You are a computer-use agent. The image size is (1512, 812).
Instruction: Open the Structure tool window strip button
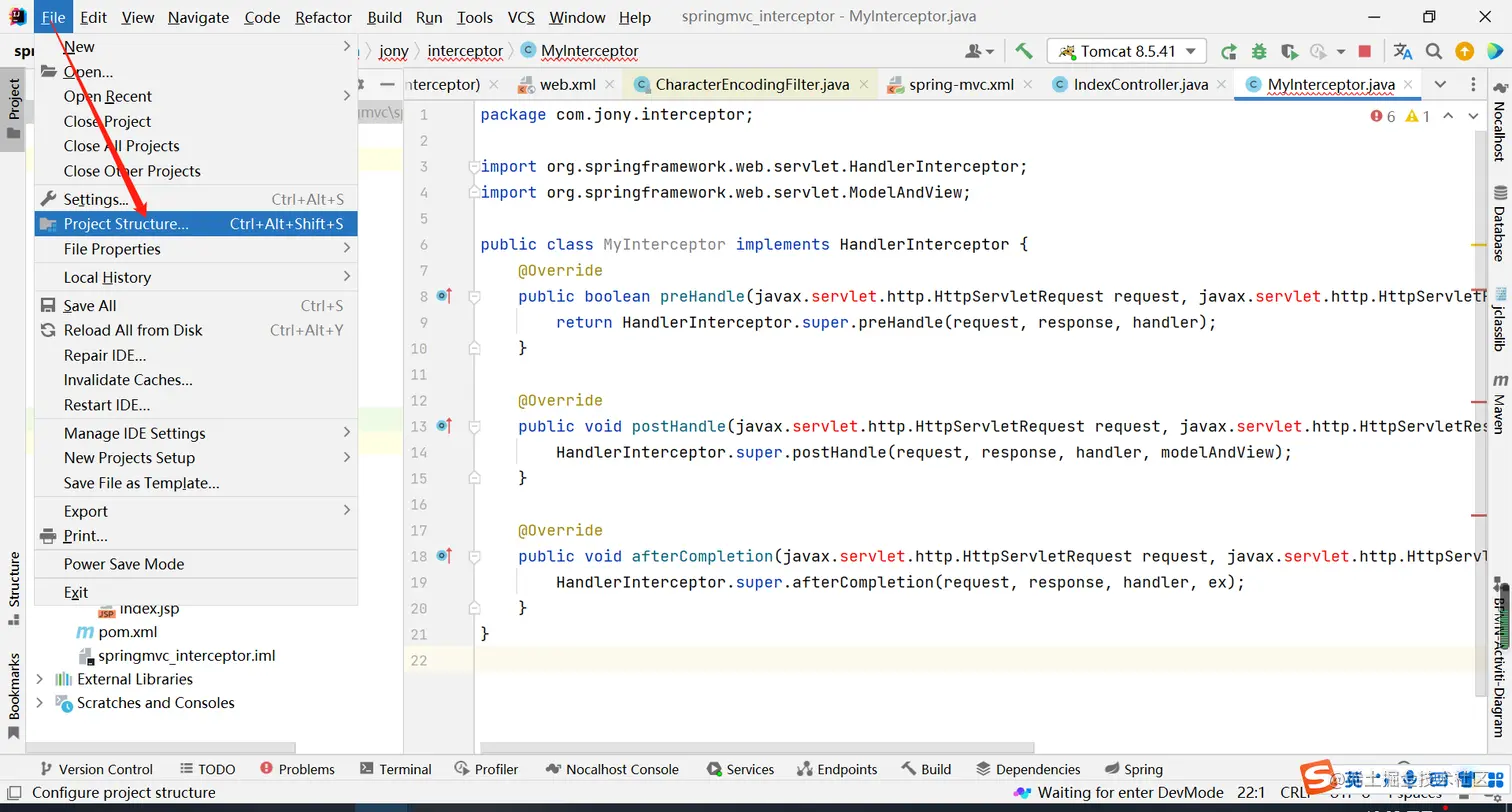[x=13, y=588]
